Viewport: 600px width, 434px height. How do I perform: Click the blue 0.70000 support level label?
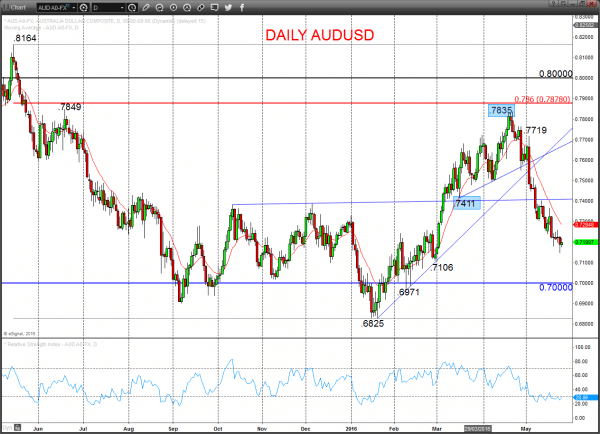(556, 287)
